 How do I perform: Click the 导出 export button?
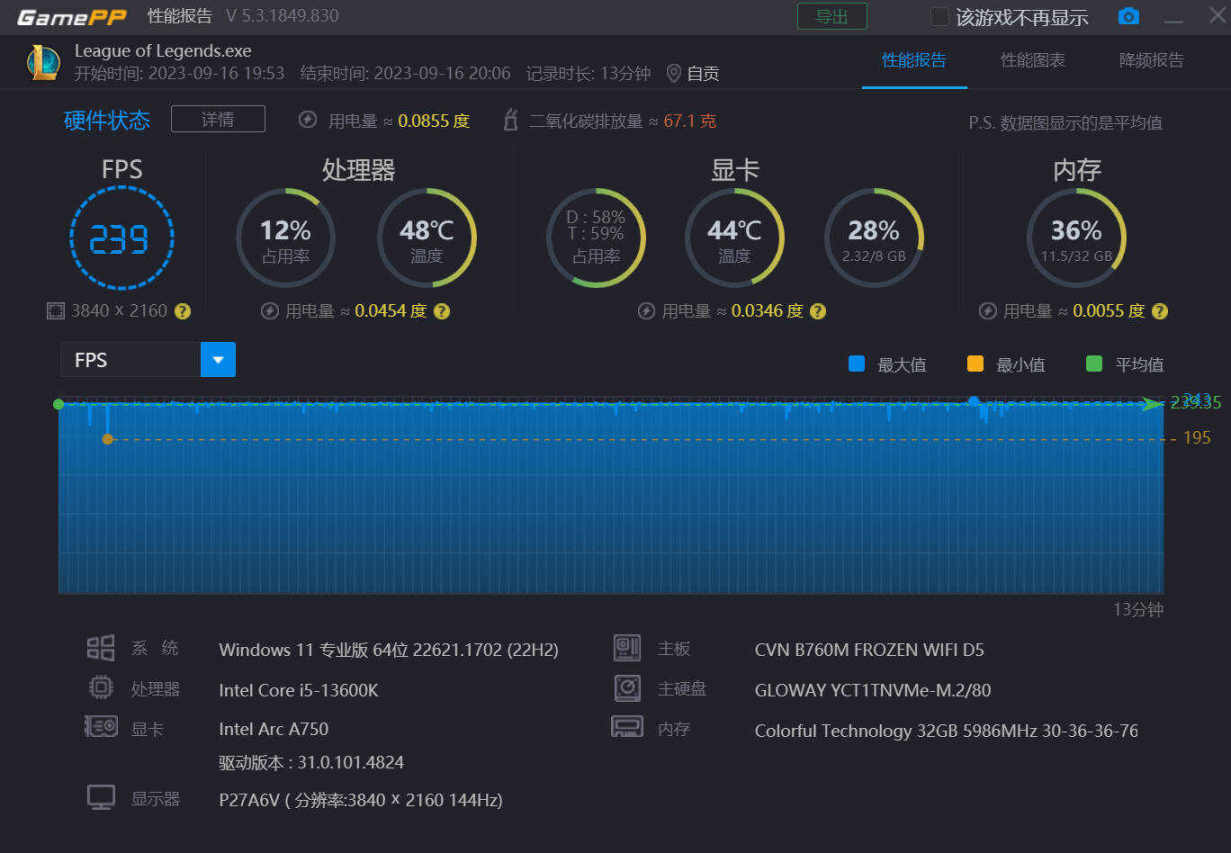pos(832,17)
